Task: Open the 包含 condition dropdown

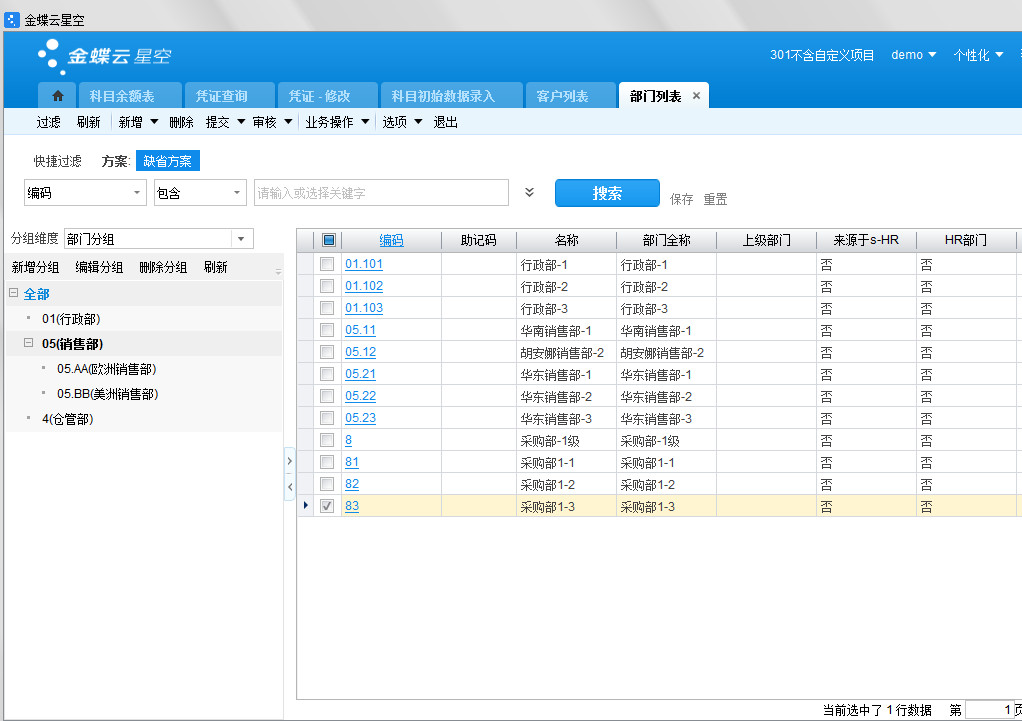Action: click(x=236, y=193)
